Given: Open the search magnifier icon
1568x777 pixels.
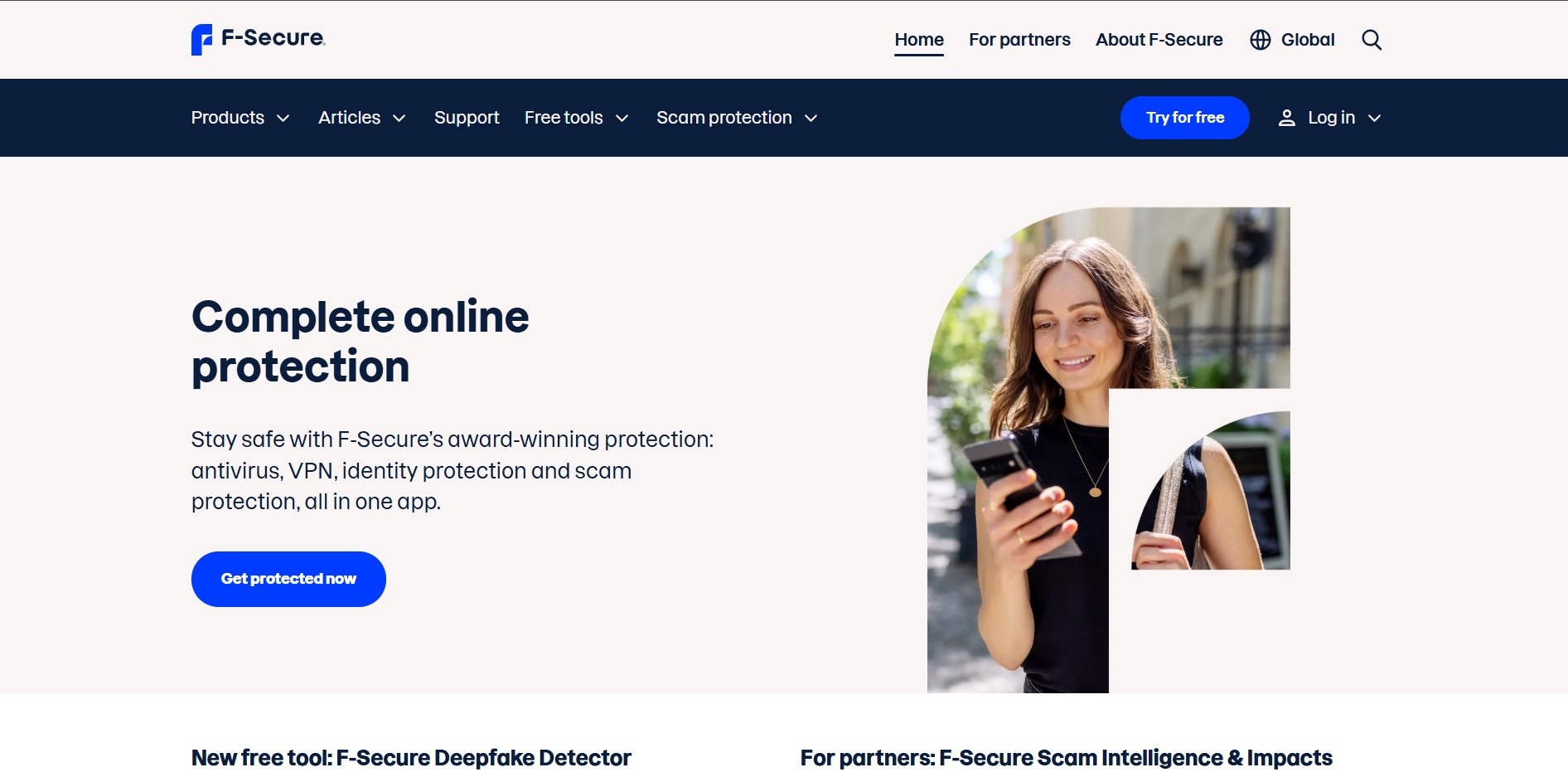Looking at the screenshot, I should (x=1372, y=40).
